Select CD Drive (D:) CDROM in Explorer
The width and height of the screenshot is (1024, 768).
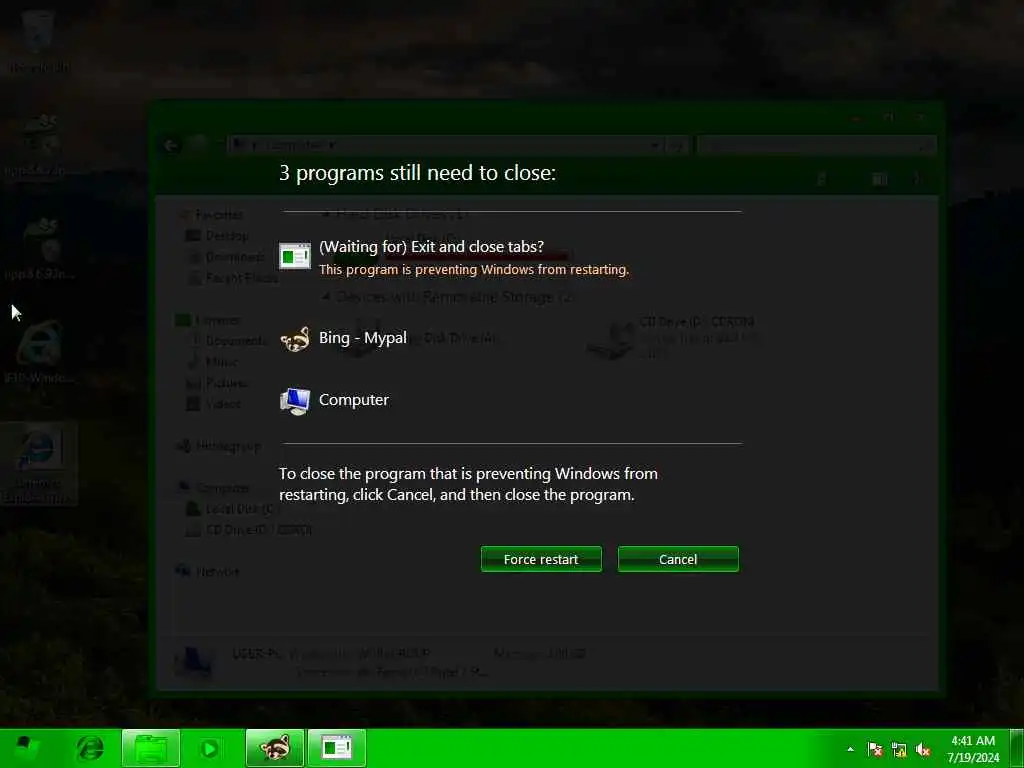[x=673, y=339]
